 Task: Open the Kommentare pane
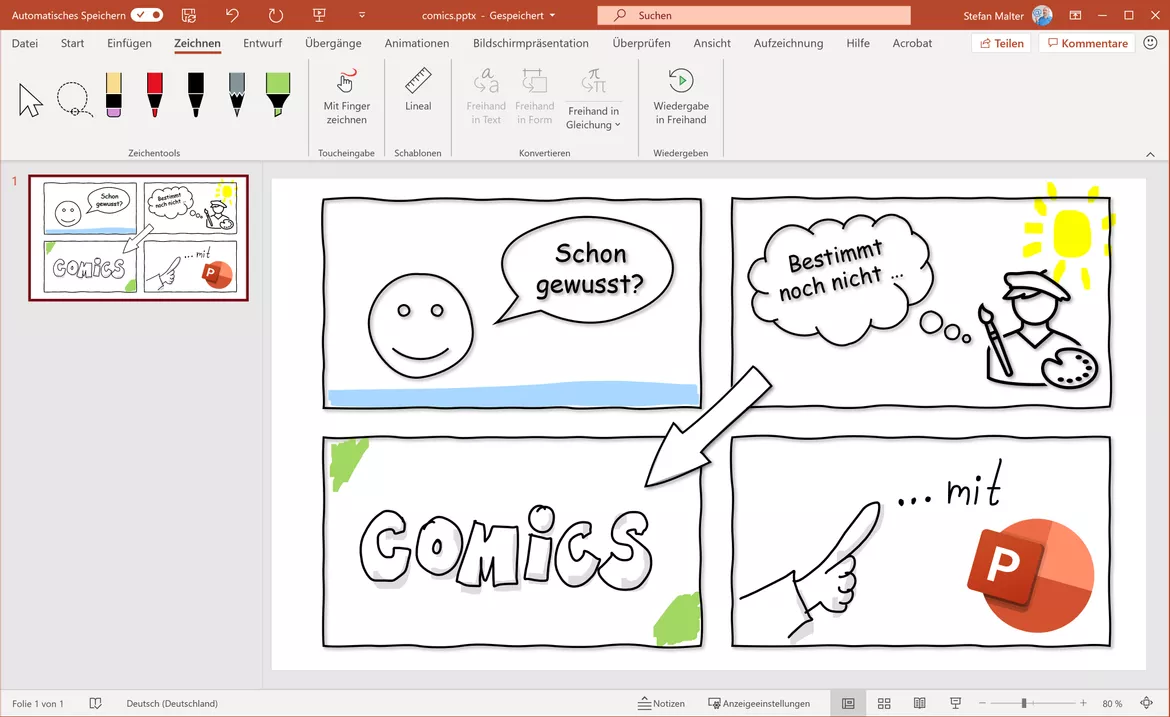1087,43
